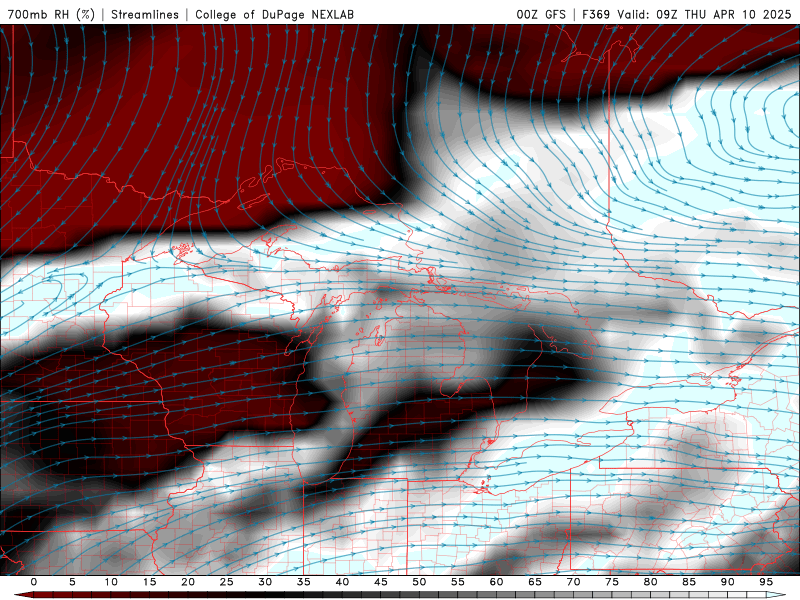Click the "50" value on color scale

coord(419,582)
